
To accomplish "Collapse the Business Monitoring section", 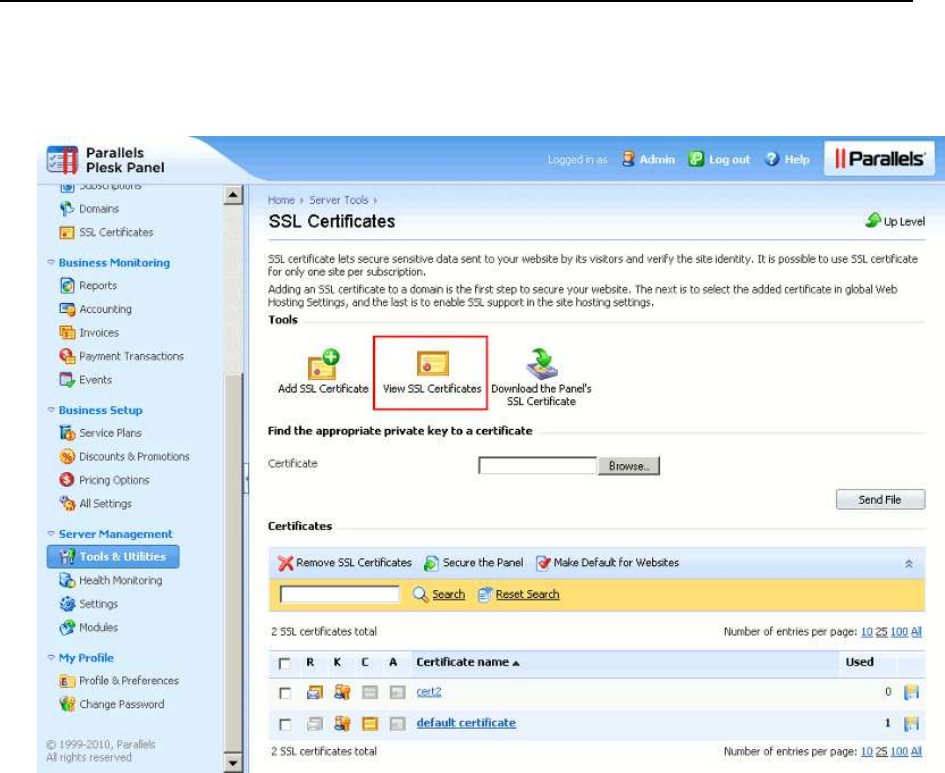I will (x=51, y=262).
